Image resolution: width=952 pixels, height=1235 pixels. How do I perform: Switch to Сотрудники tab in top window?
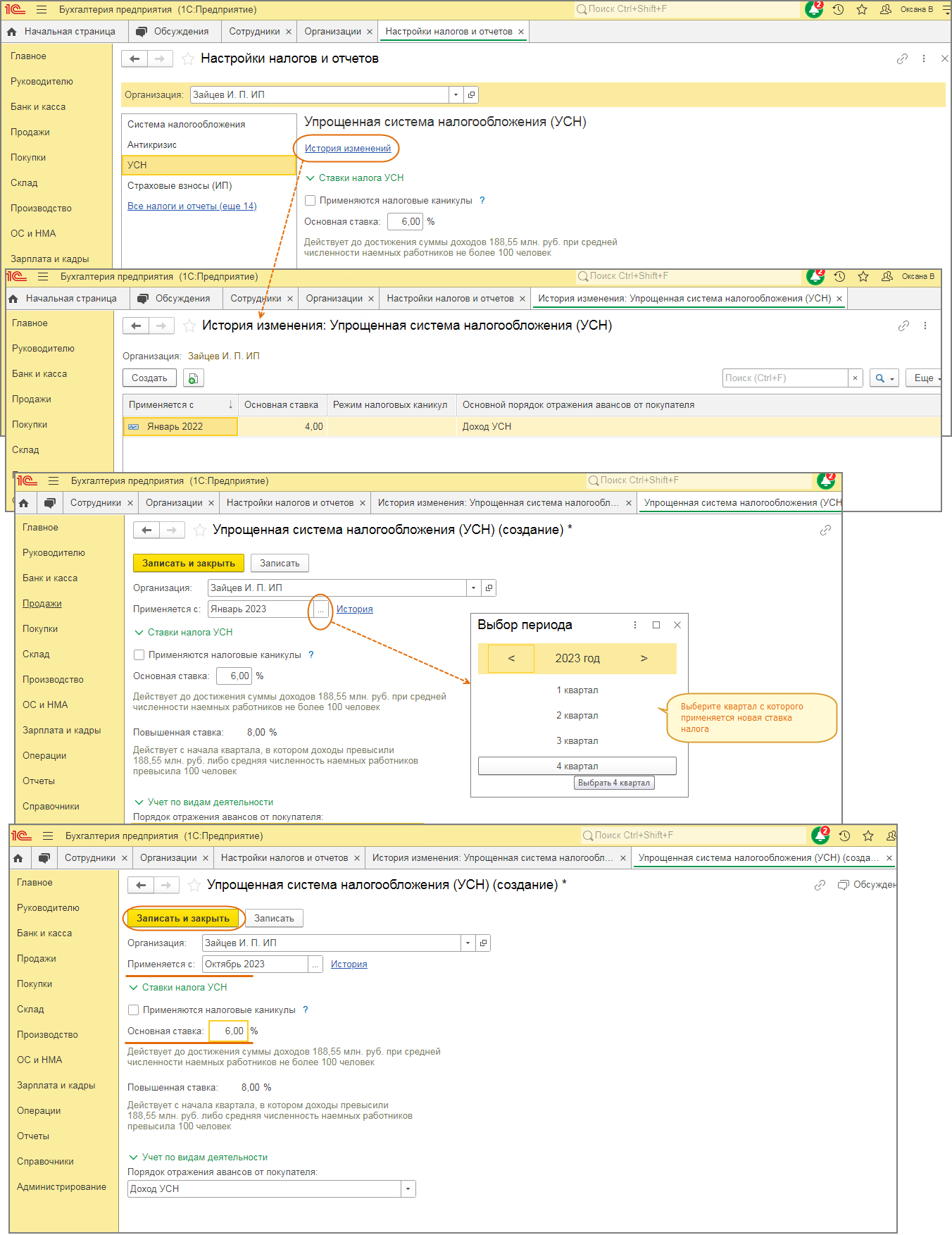click(x=254, y=32)
